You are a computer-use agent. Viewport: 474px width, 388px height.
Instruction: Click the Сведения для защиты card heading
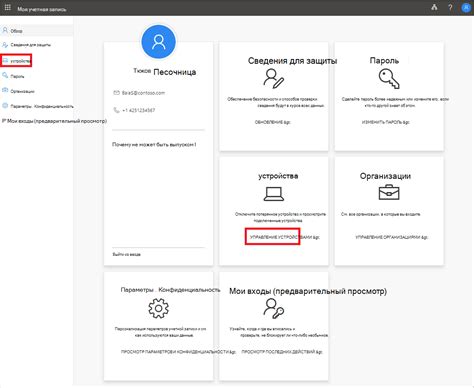point(292,61)
